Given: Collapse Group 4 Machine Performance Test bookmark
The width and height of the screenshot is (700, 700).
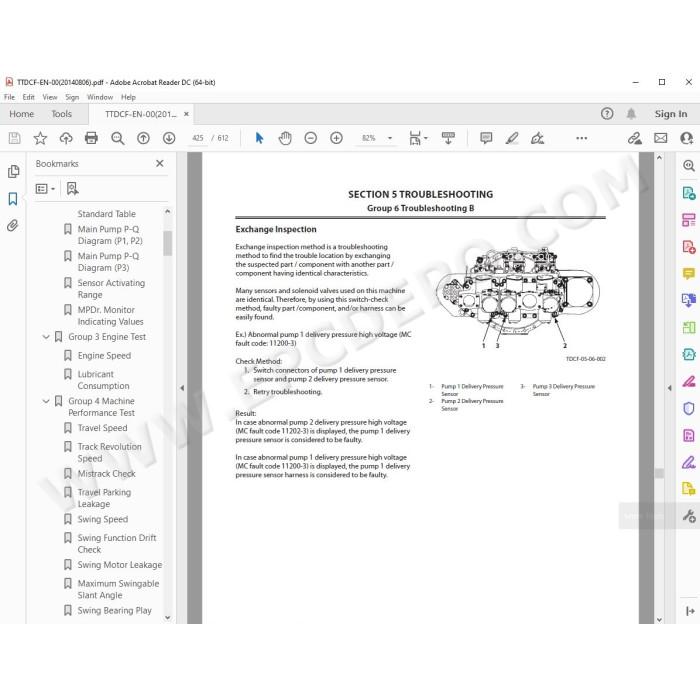Looking at the screenshot, I should point(46,401).
